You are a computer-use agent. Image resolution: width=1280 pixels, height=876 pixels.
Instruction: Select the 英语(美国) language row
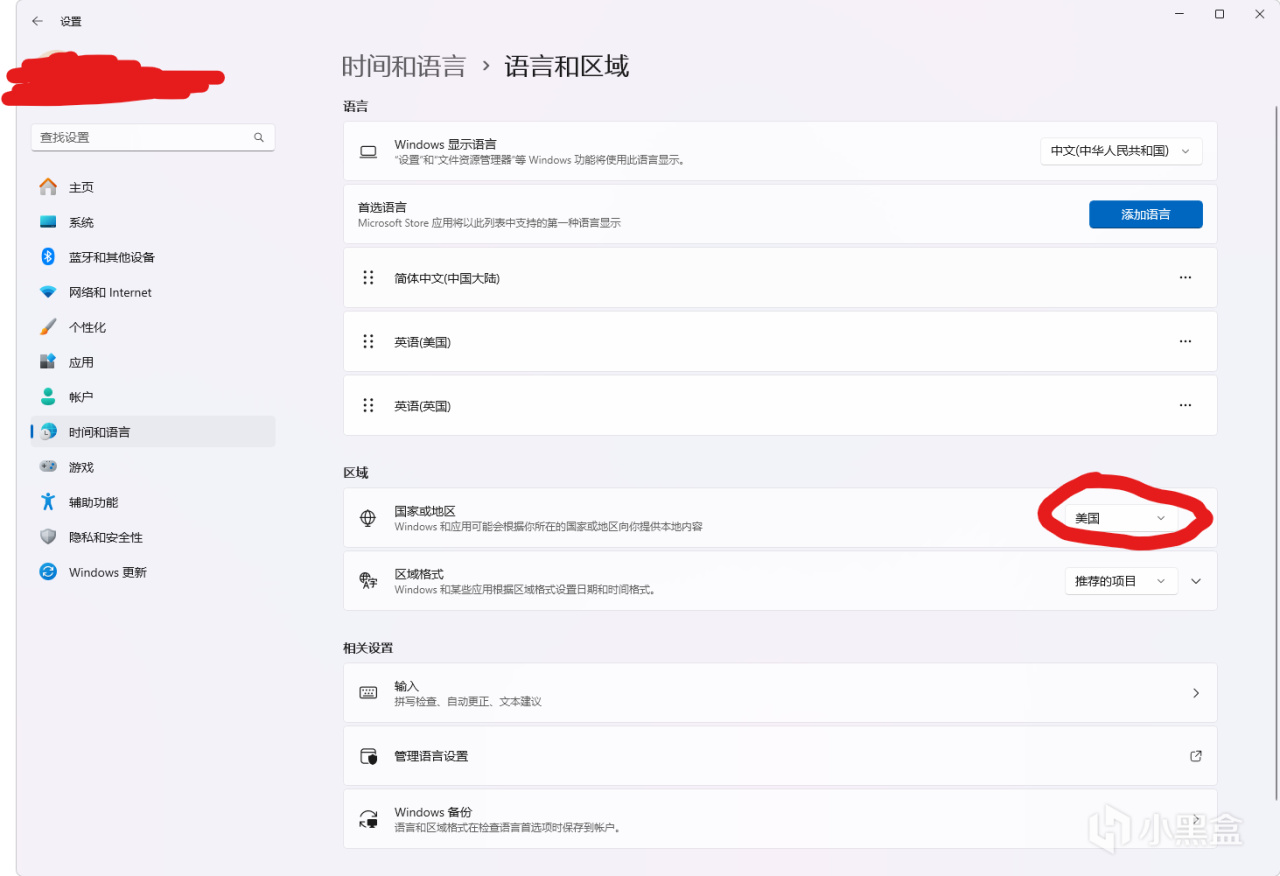[x=780, y=342]
